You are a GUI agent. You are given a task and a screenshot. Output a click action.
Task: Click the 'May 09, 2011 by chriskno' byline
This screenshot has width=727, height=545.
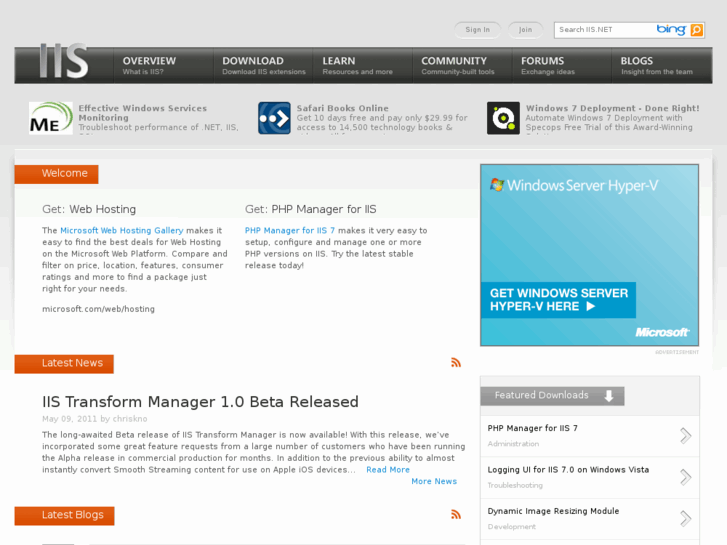click(95, 419)
